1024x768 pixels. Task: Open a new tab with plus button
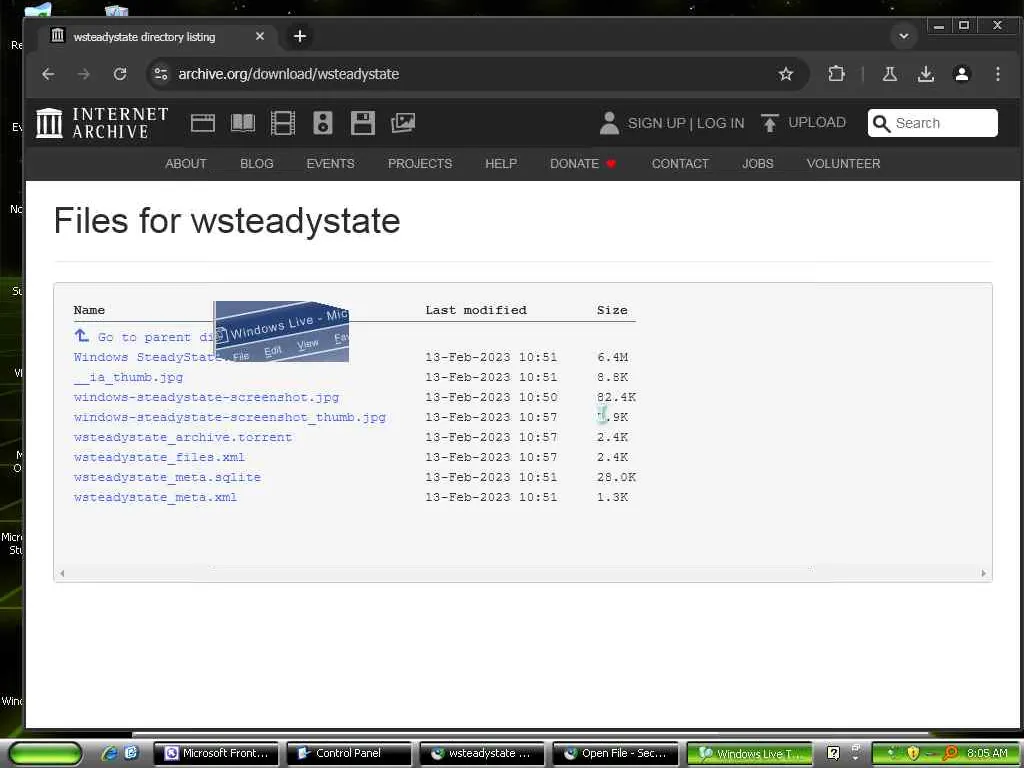300,37
